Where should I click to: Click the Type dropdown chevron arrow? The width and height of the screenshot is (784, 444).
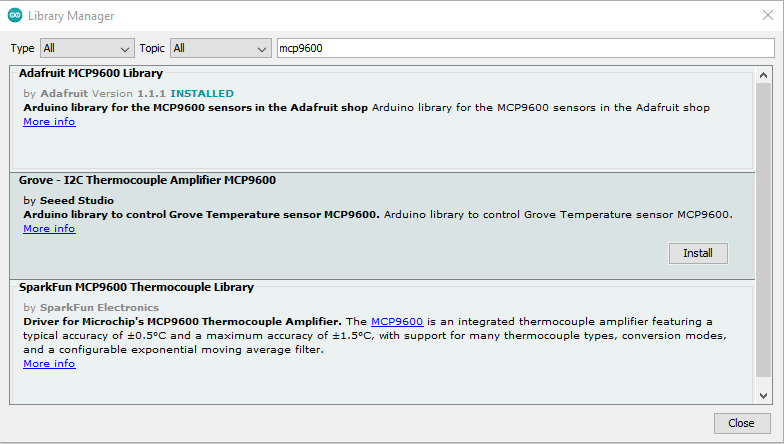coord(125,49)
